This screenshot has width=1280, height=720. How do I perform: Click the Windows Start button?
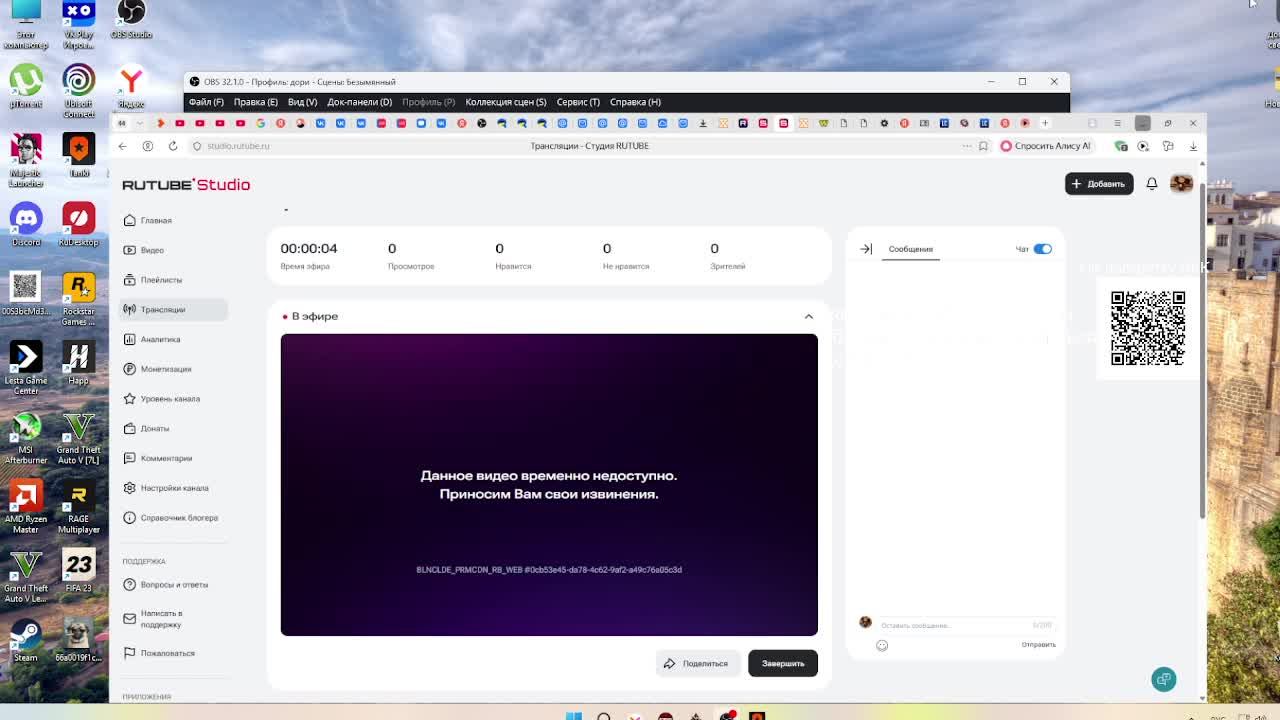click(x=573, y=716)
